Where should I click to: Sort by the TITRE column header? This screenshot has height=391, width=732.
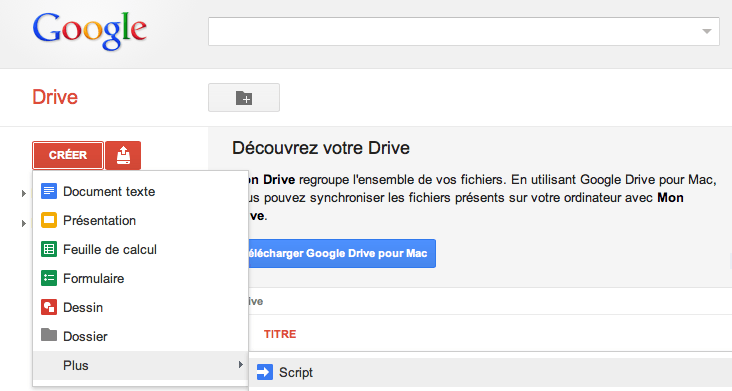pos(280,334)
